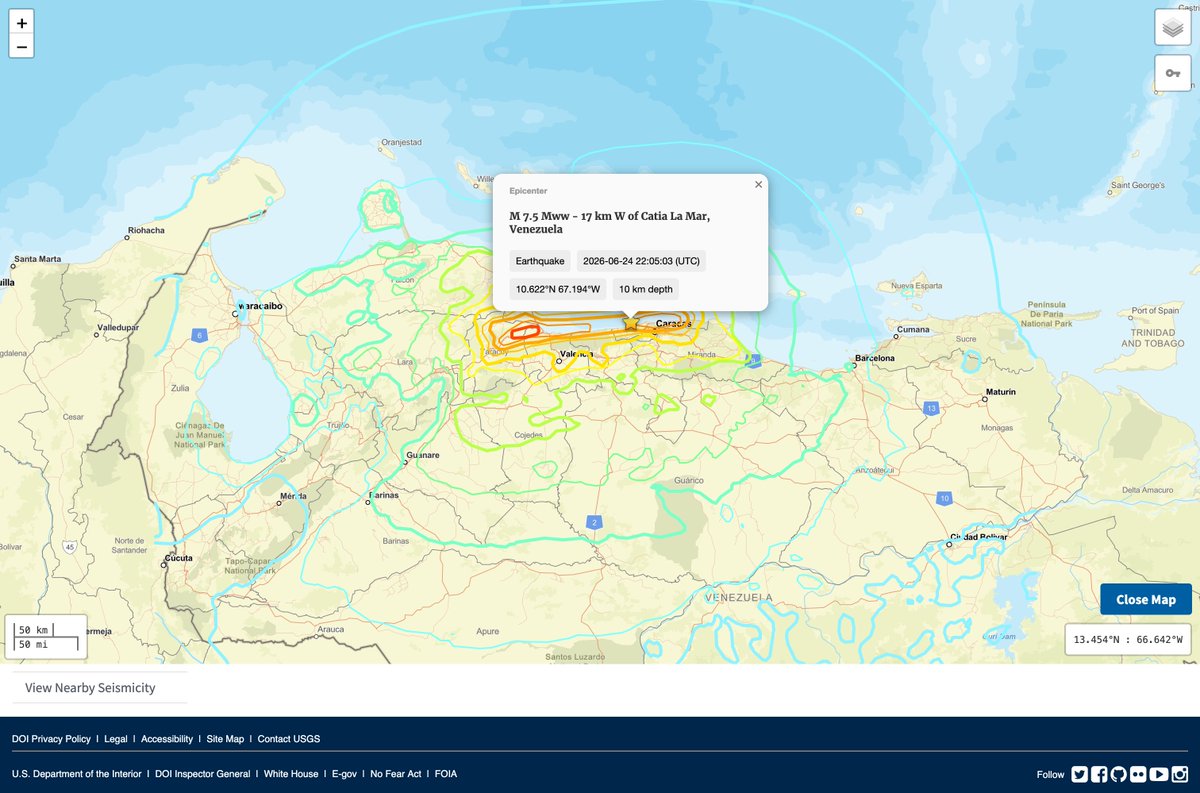This screenshot has width=1200, height=793.
Task: Click the Close Map button
Action: coord(1146,599)
